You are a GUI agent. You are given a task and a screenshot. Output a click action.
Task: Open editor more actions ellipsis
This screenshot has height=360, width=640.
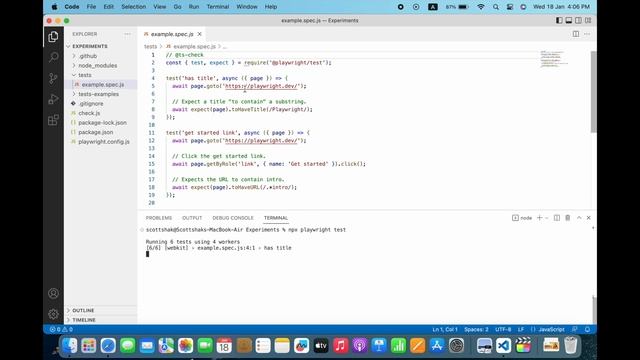point(587,34)
